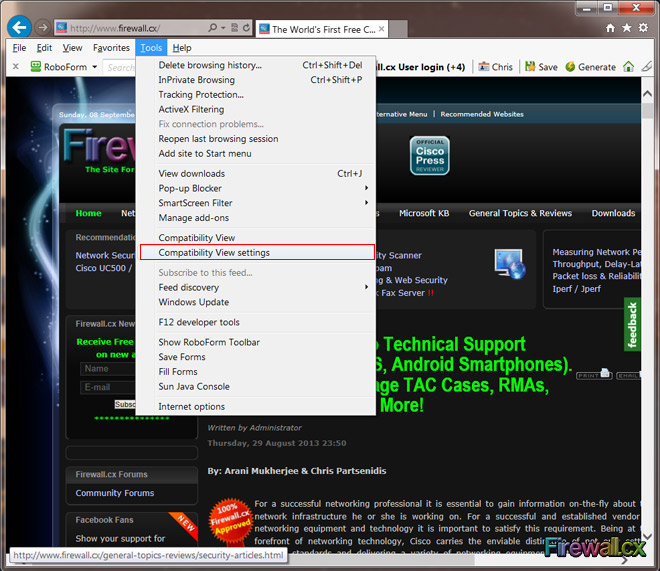
Task: Click the E-mail field in newsletter form
Action: tap(108, 387)
